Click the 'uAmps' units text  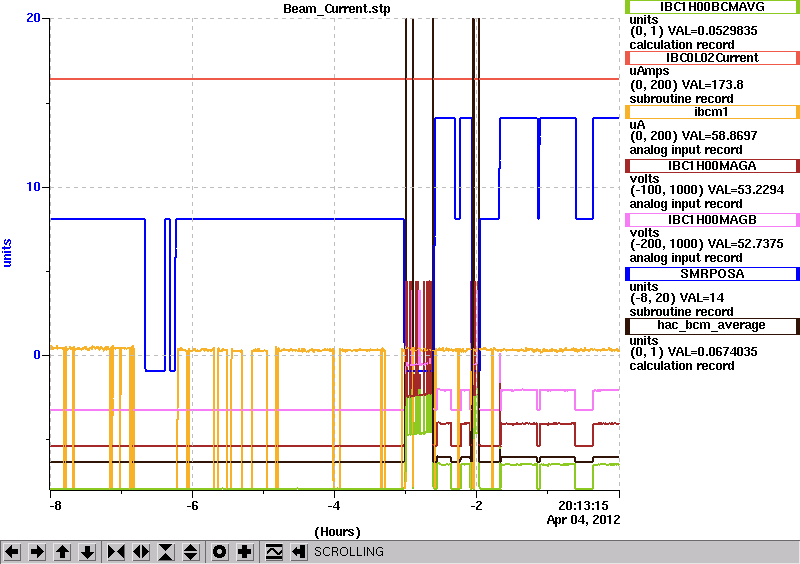click(649, 71)
